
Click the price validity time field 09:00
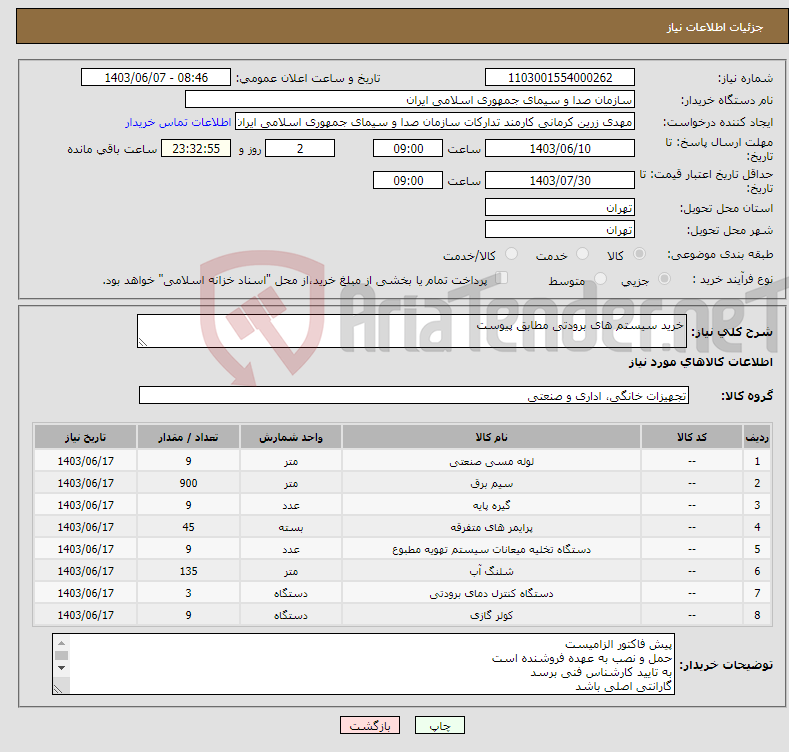coord(408,180)
